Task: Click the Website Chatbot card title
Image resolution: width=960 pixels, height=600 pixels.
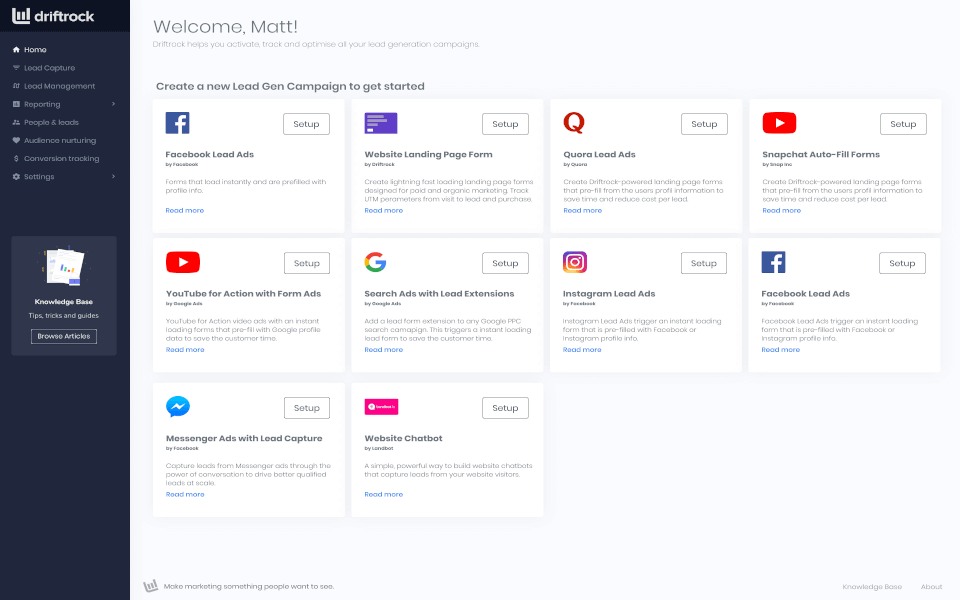Action: pyautogui.click(x=403, y=438)
